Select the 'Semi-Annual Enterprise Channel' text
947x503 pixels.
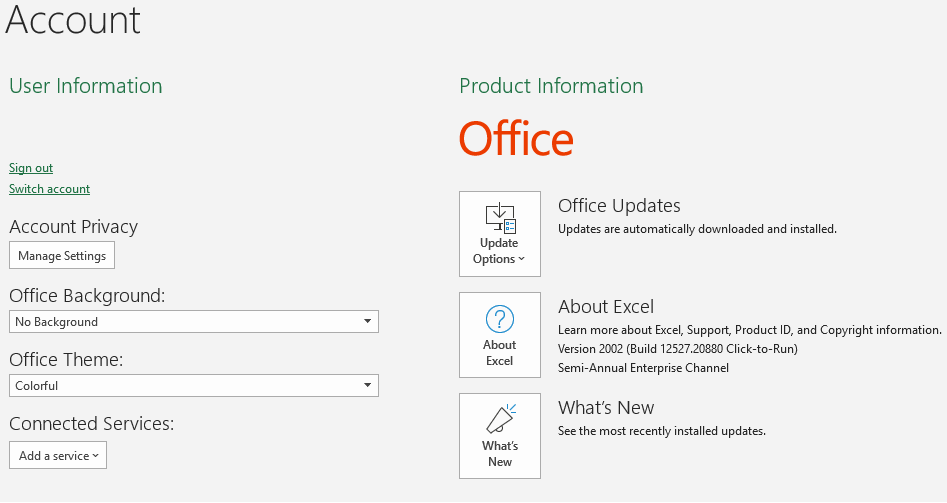click(643, 368)
